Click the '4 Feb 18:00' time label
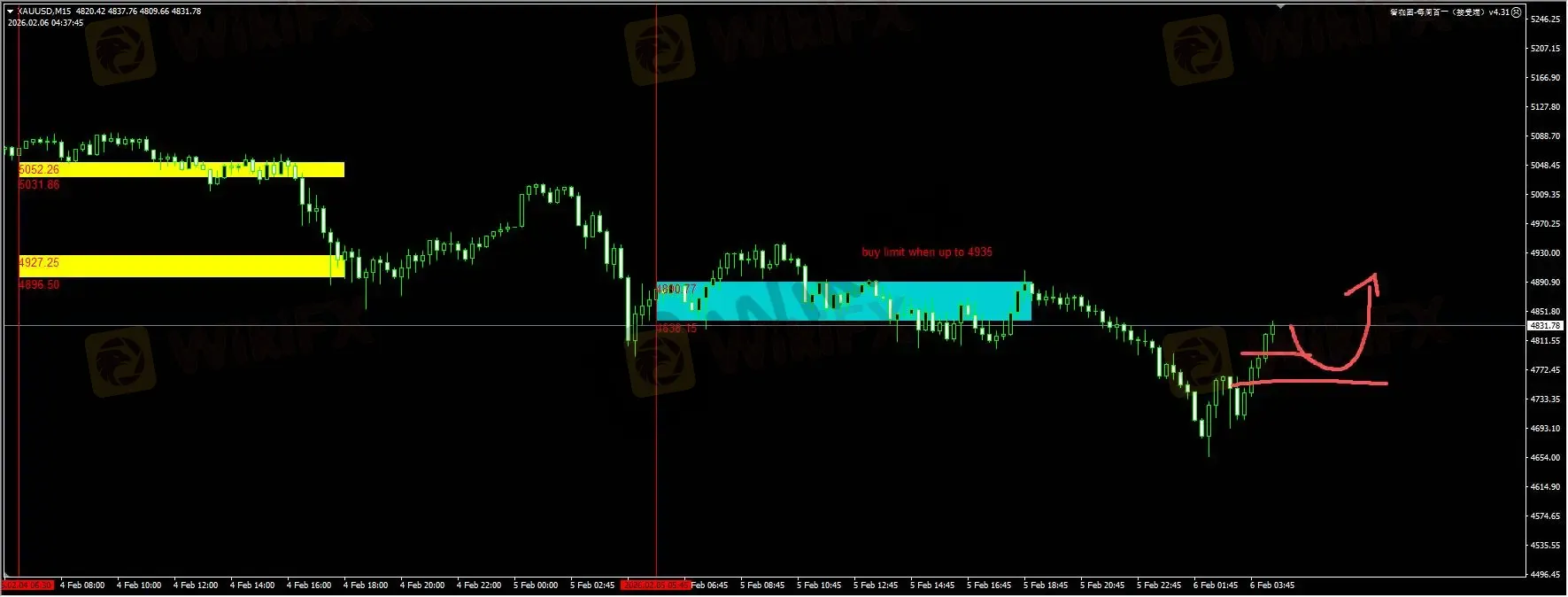The height and width of the screenshot is (597, 1568). [366, 585]
